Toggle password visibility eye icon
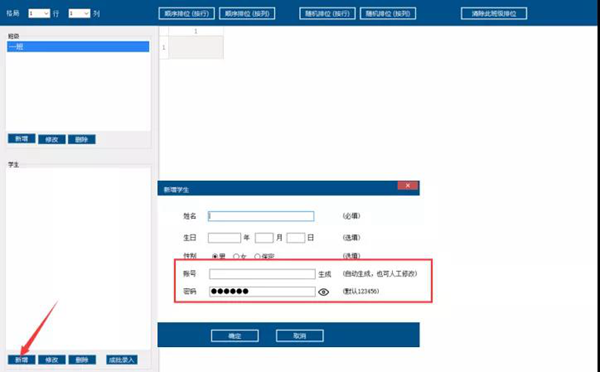Screen dimensions: 600x372 323,292
